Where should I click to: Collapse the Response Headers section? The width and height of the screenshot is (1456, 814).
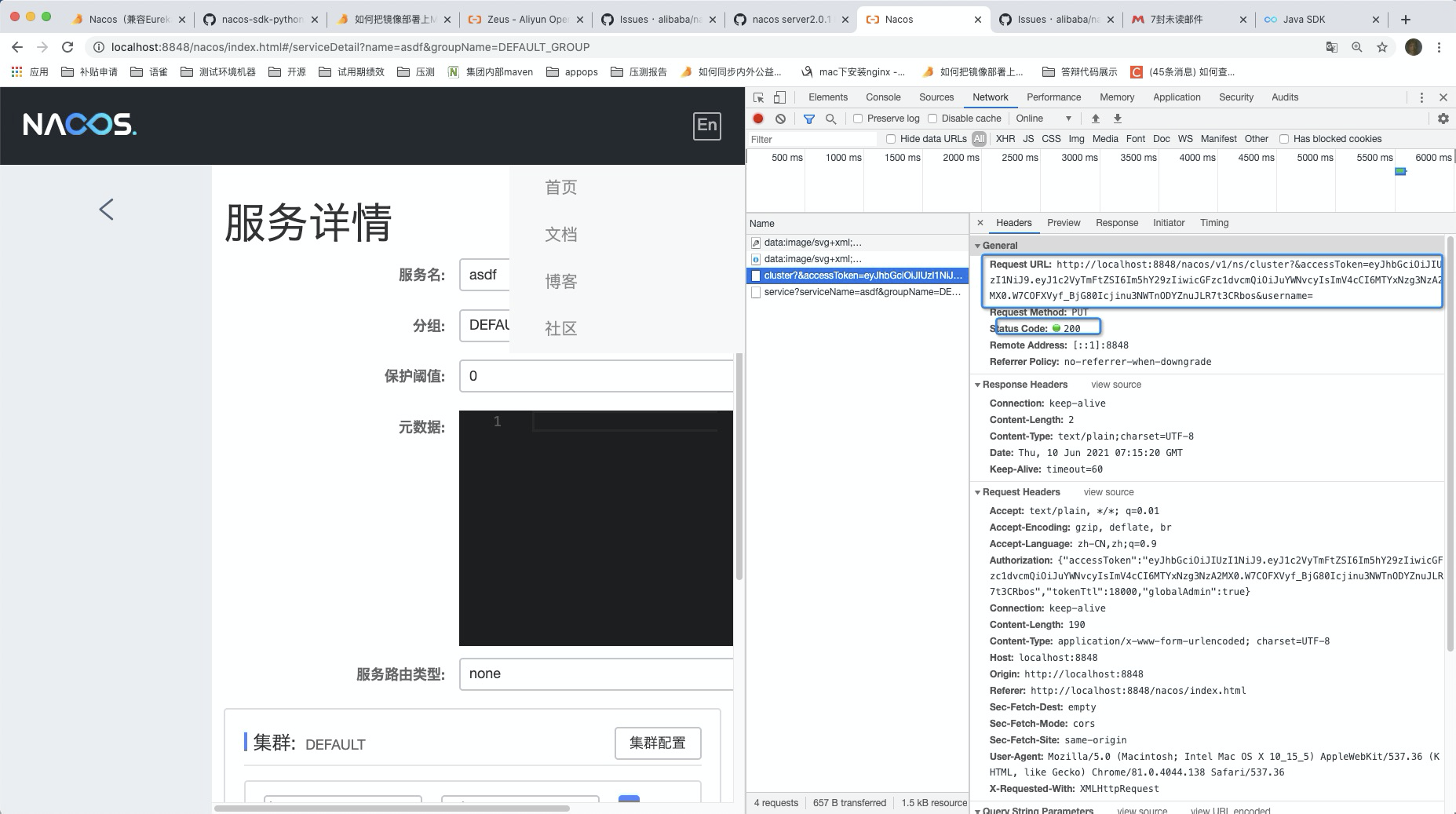point(978,385)
